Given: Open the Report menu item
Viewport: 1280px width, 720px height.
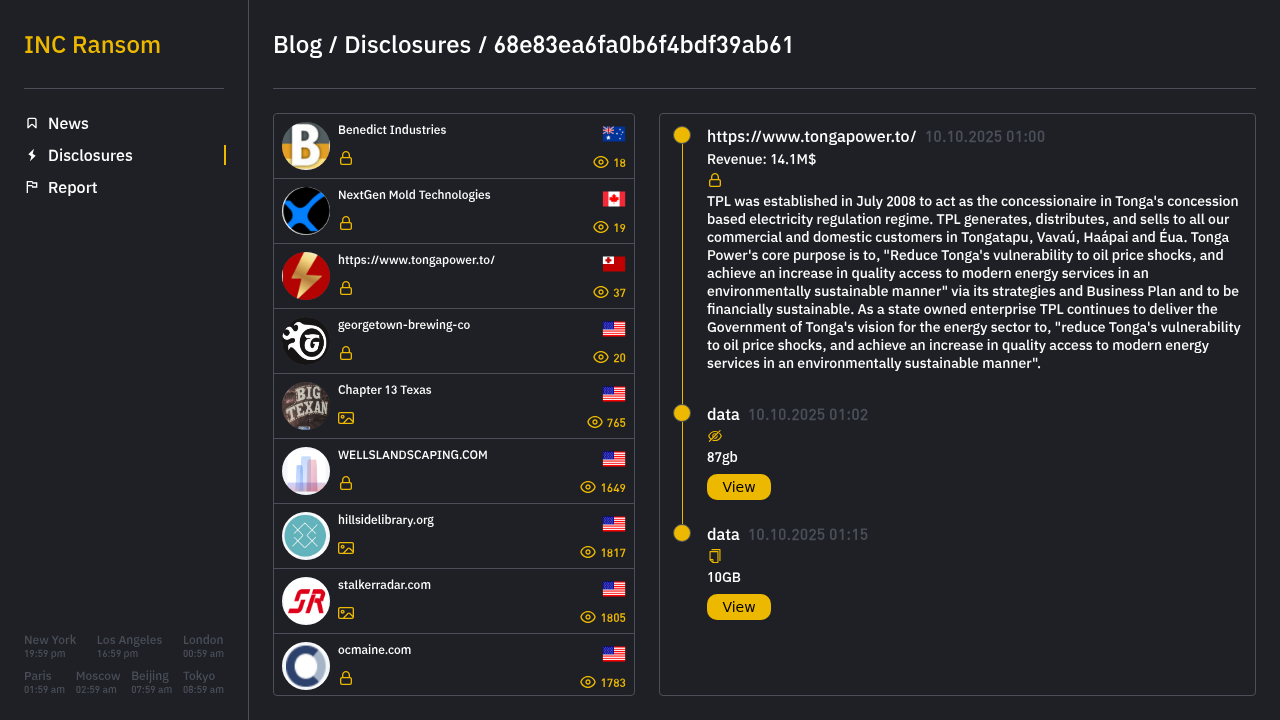Looking at the screenshot, I should [x=72, y=187].
